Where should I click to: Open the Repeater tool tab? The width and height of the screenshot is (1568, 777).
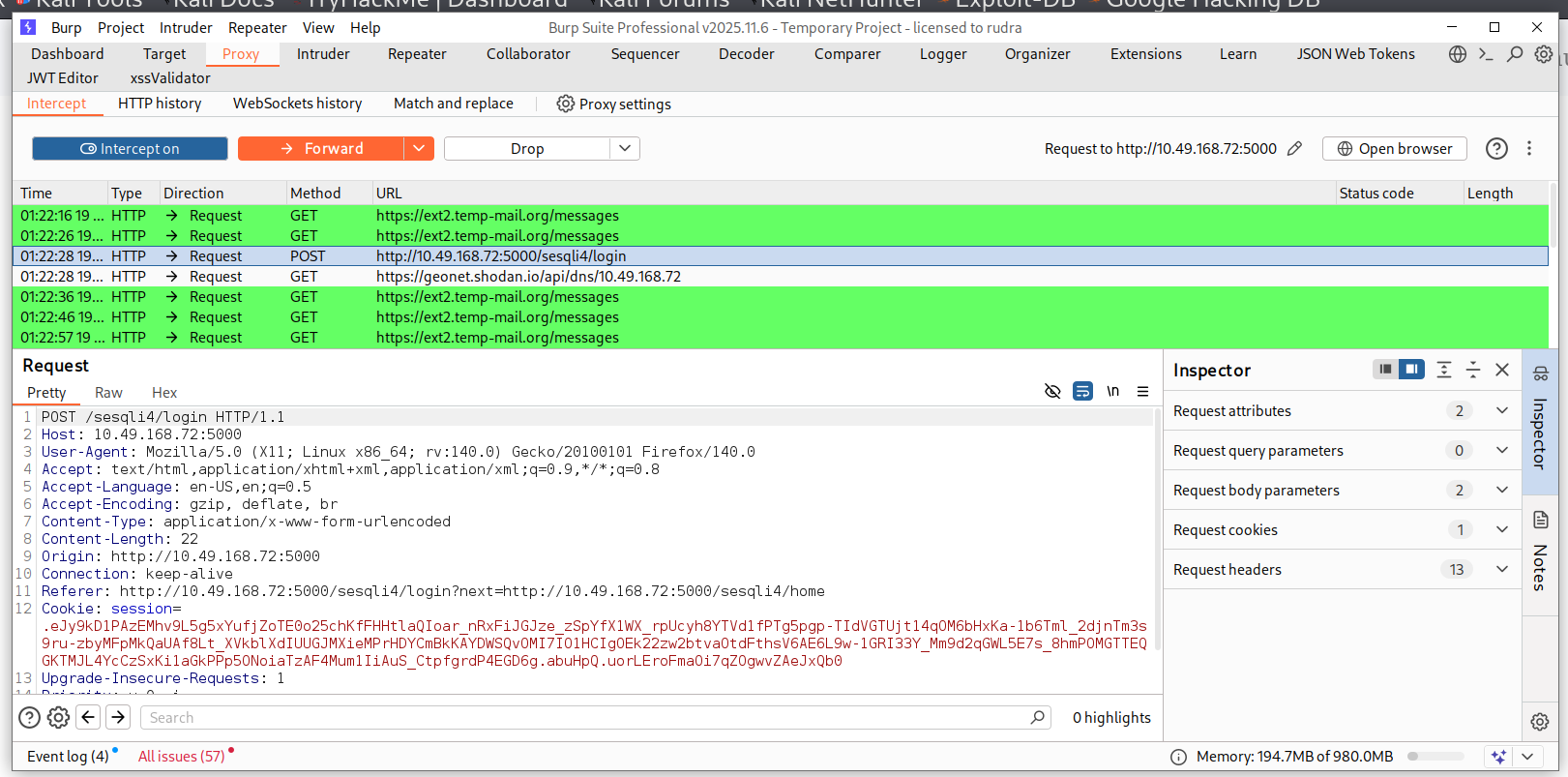(417, 54)
